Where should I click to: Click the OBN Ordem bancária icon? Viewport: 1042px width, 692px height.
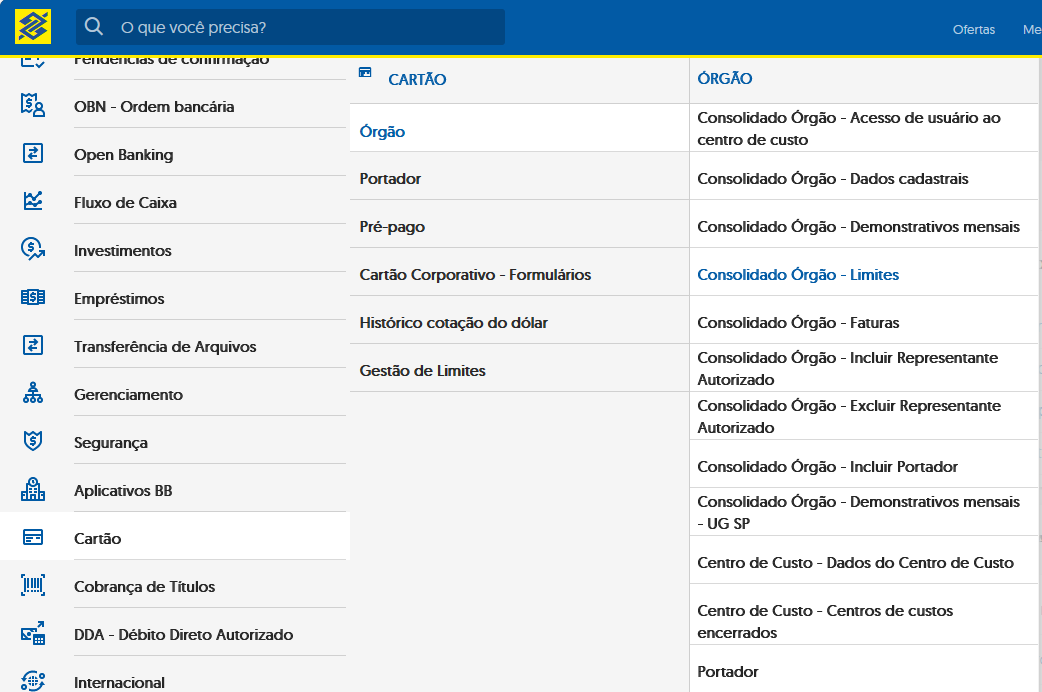click(x=33, y=106)
